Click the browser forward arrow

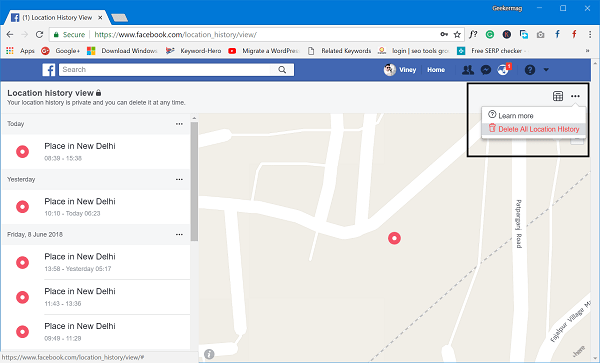[x=24, y=34]
